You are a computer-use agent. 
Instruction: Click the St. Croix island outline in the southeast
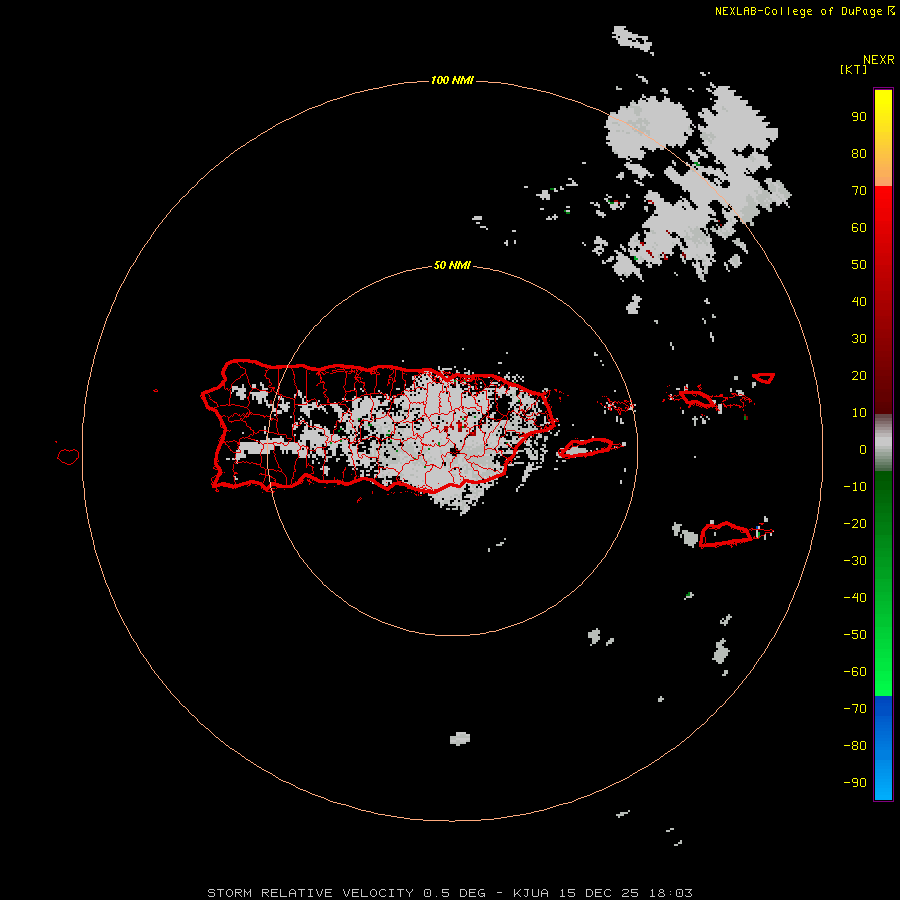[725, 534]
